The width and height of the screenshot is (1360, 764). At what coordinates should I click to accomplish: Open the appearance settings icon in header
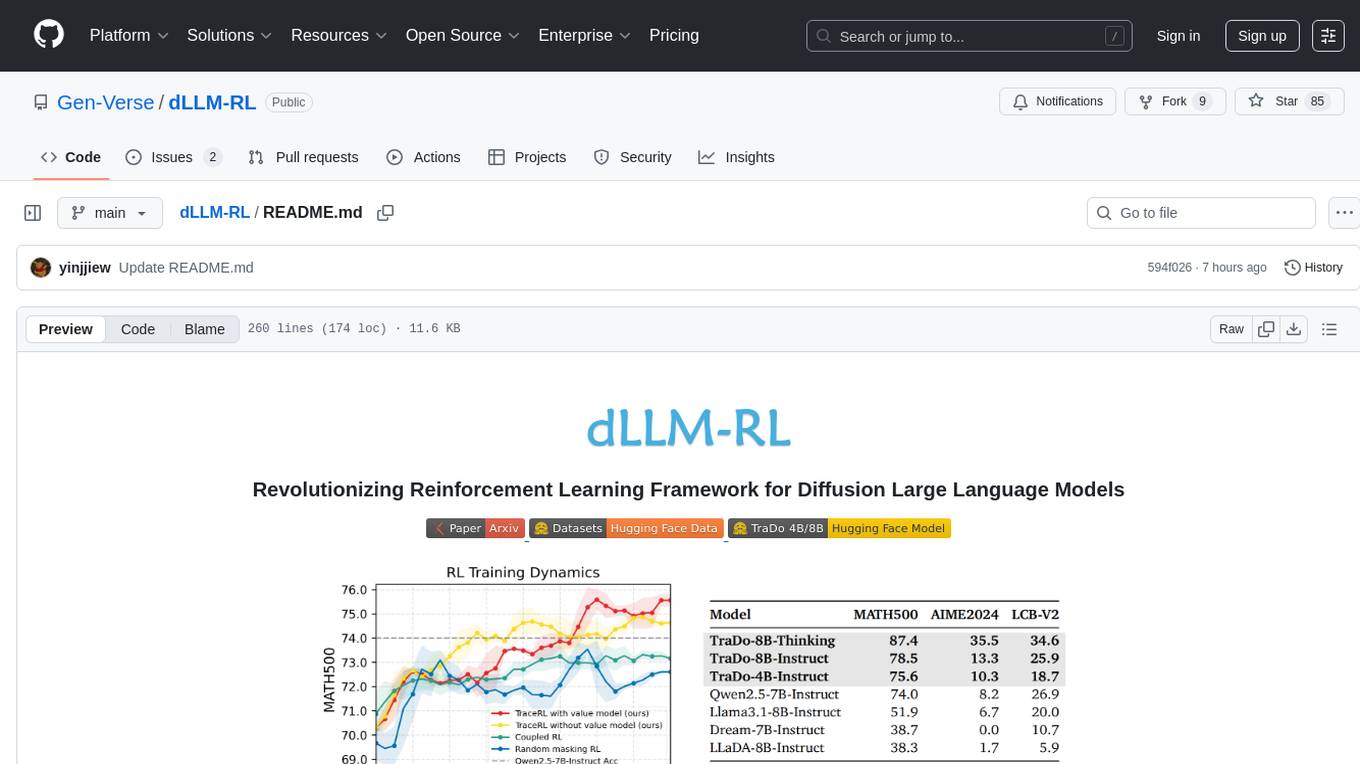click(x=1328, y=36)
